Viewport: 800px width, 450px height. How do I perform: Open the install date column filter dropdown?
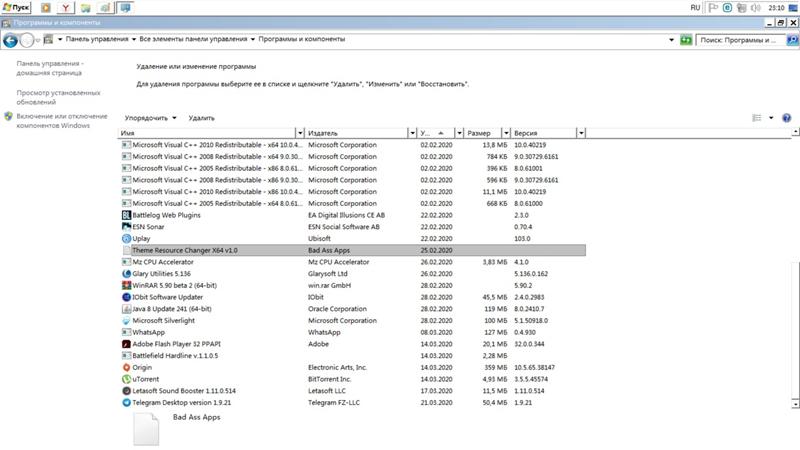(x=459, y=133)
